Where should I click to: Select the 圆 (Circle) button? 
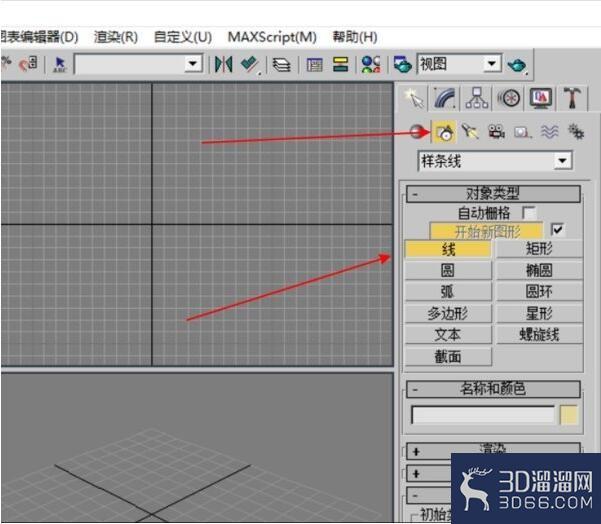click(448, 271)
